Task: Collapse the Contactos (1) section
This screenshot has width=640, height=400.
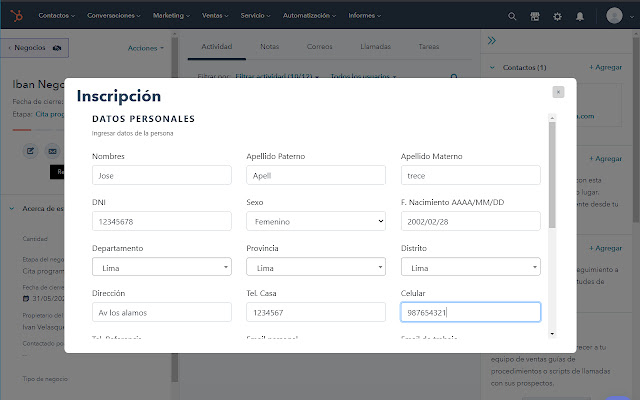Action: pyautogui.click(x=492, y=67)
